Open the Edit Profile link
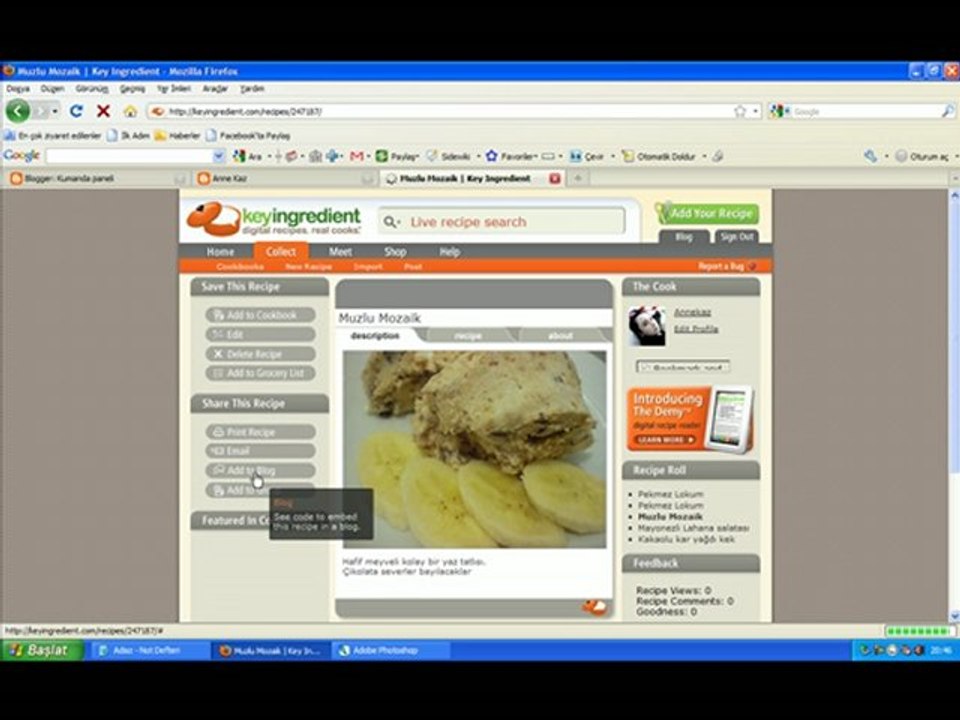 (x=696, y=329)
